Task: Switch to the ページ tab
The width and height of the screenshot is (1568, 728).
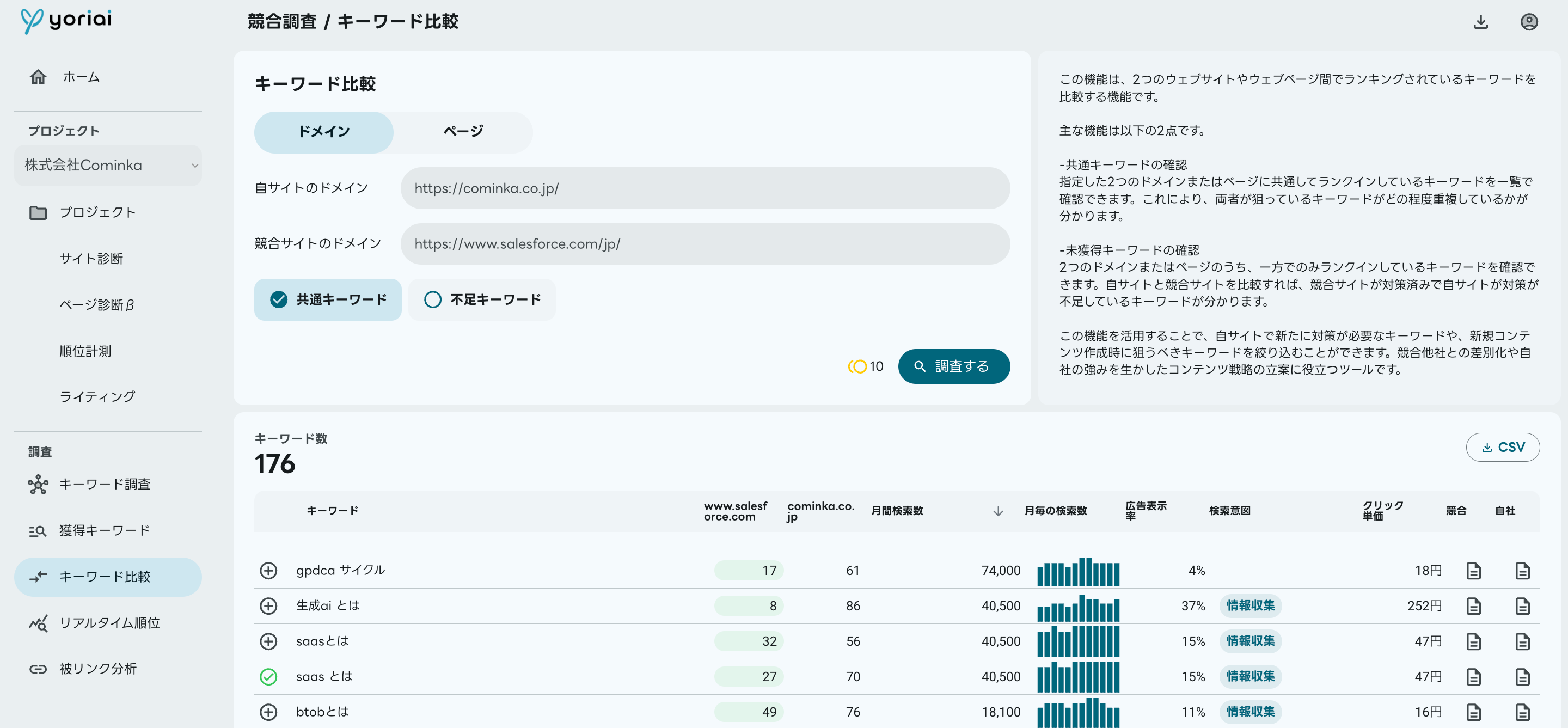Action: click(463, 131)
